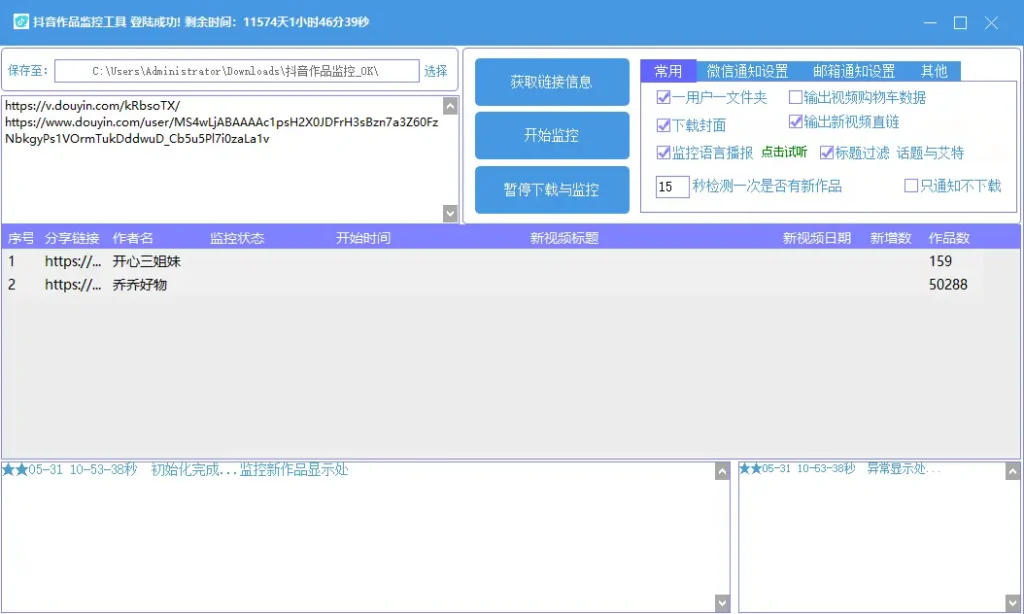Click share link cell in row 2
The height and width of the screenshot is (614, 1024).
point(73,285)
